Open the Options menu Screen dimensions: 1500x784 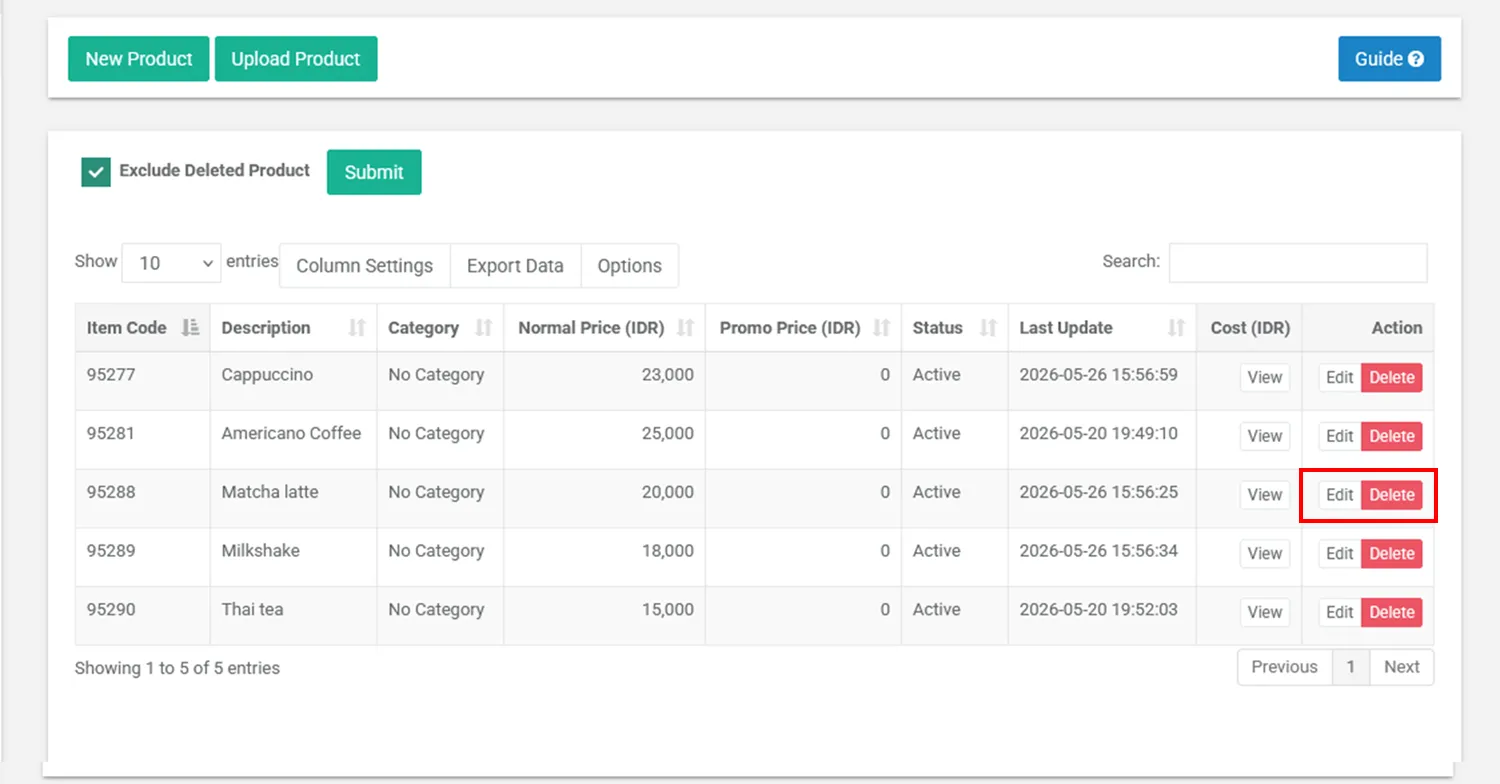(629, 266)
